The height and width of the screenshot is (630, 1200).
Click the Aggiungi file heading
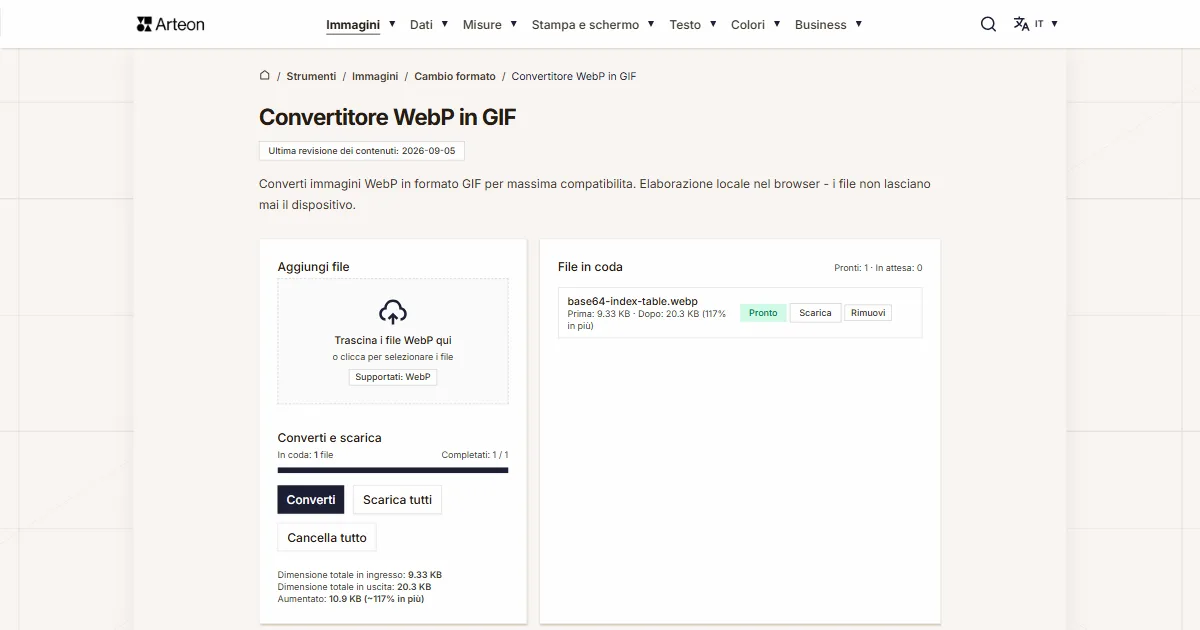314,267
